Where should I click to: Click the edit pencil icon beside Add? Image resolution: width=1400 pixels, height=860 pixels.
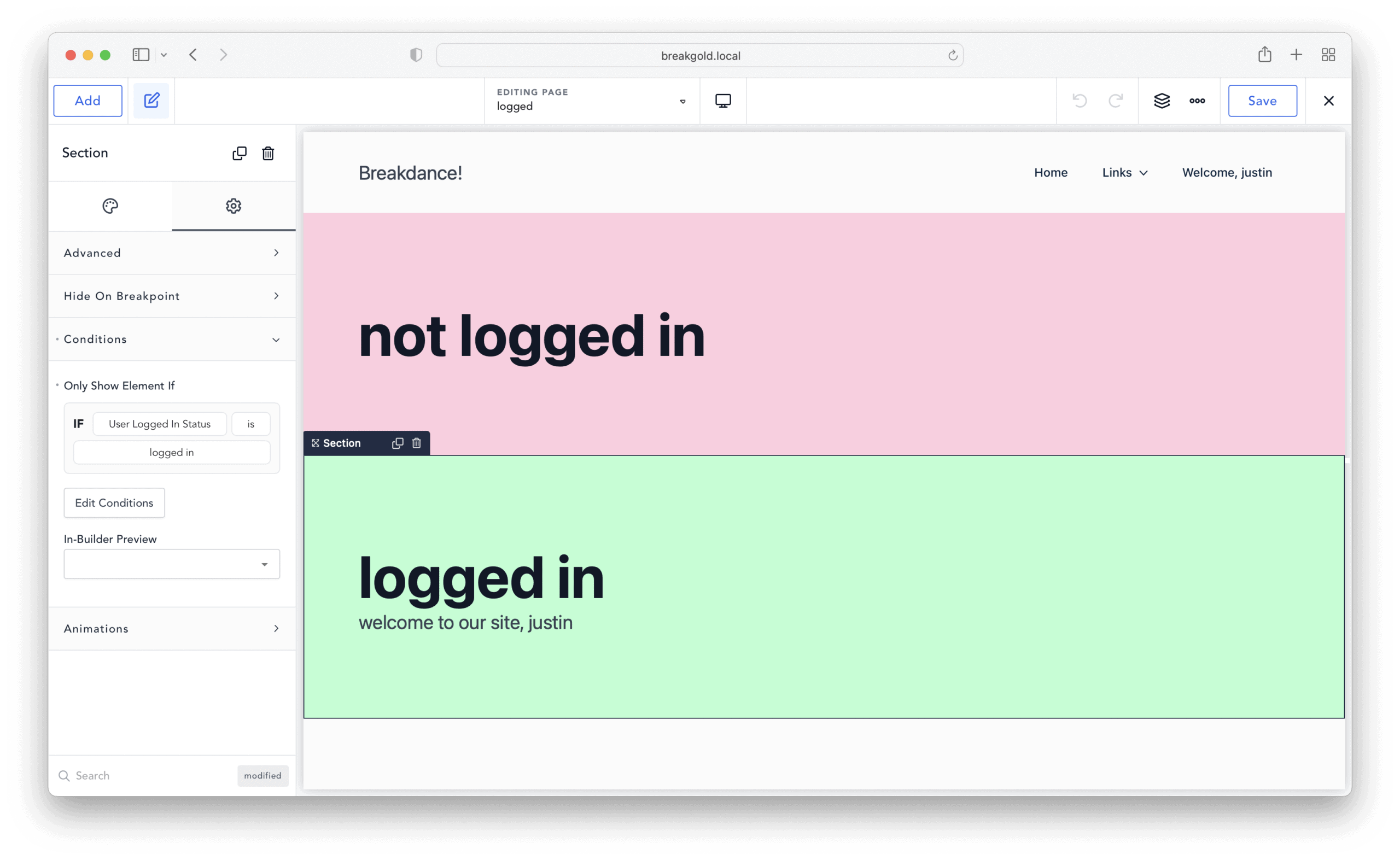click(151, 100)
